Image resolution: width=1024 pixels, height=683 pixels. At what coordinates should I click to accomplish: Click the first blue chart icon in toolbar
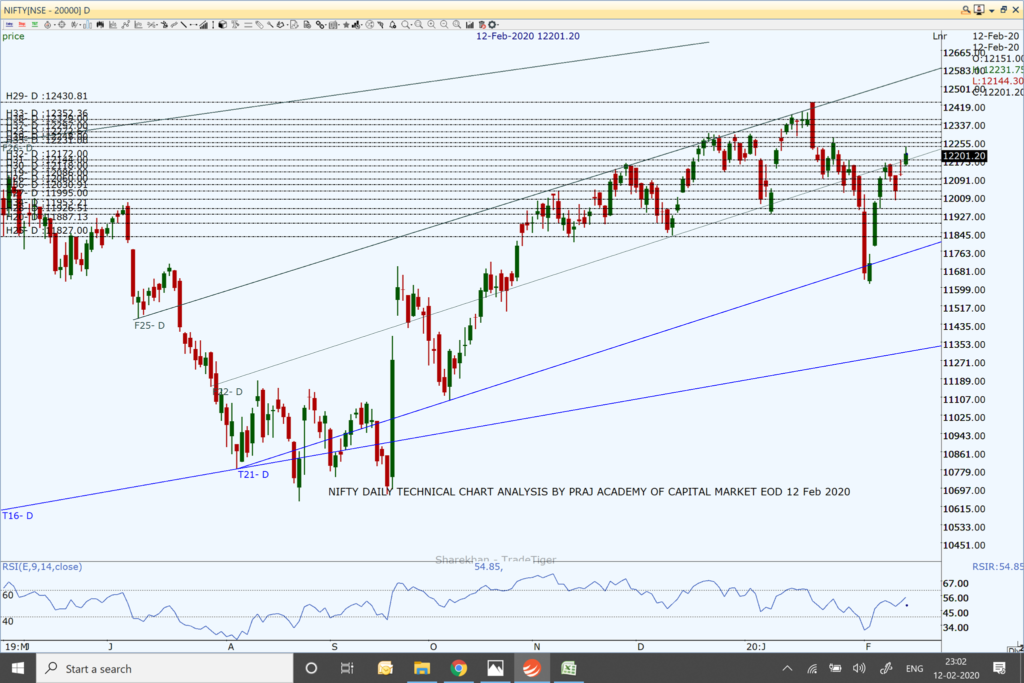pyautogui.click(x=10, y=25)
